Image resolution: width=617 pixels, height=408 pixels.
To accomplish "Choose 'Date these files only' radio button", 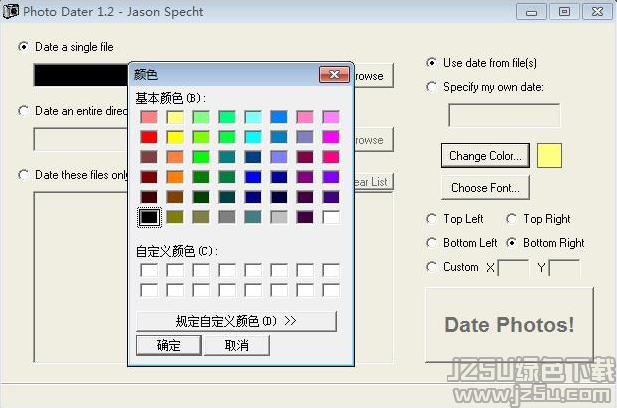I will point(24,175).
